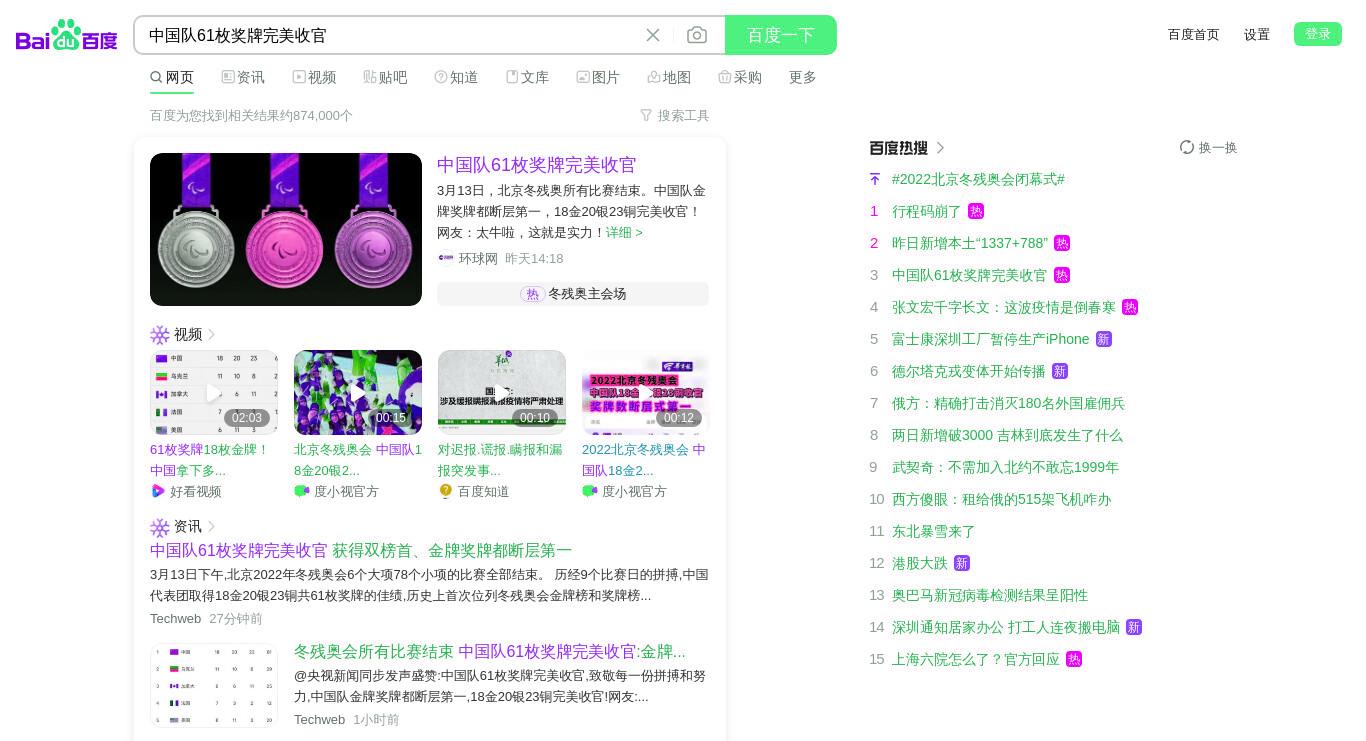Open hot search 俄方：精确打击消灭180名外国雇佣兵

pyautogui.click(x=1008, y=403)
